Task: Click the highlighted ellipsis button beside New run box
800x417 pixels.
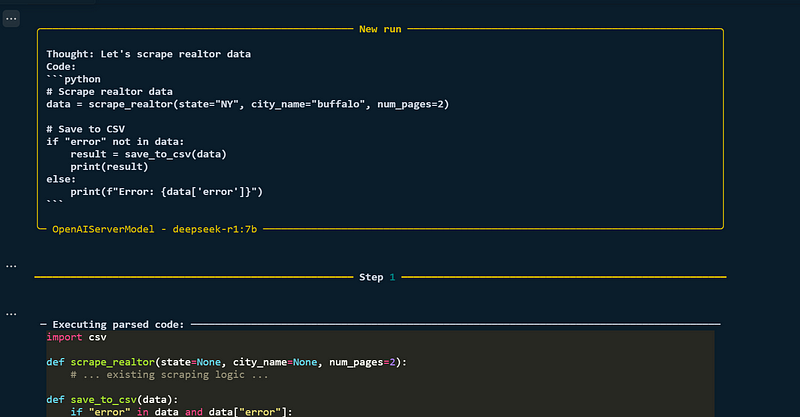Action: [x=11, y=19]
